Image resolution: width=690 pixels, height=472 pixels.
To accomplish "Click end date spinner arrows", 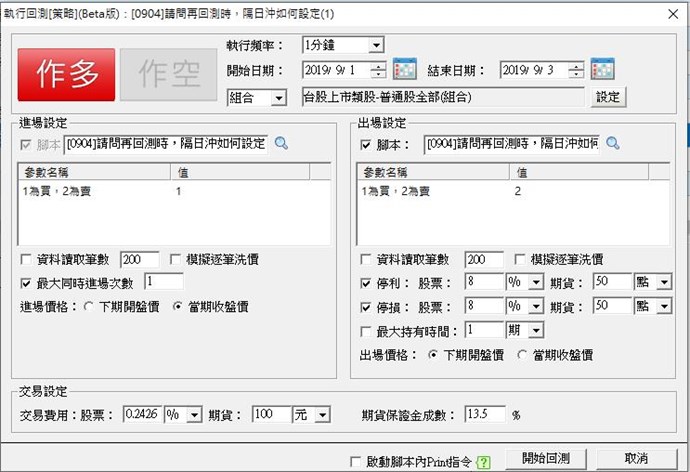I will (576, 70).
